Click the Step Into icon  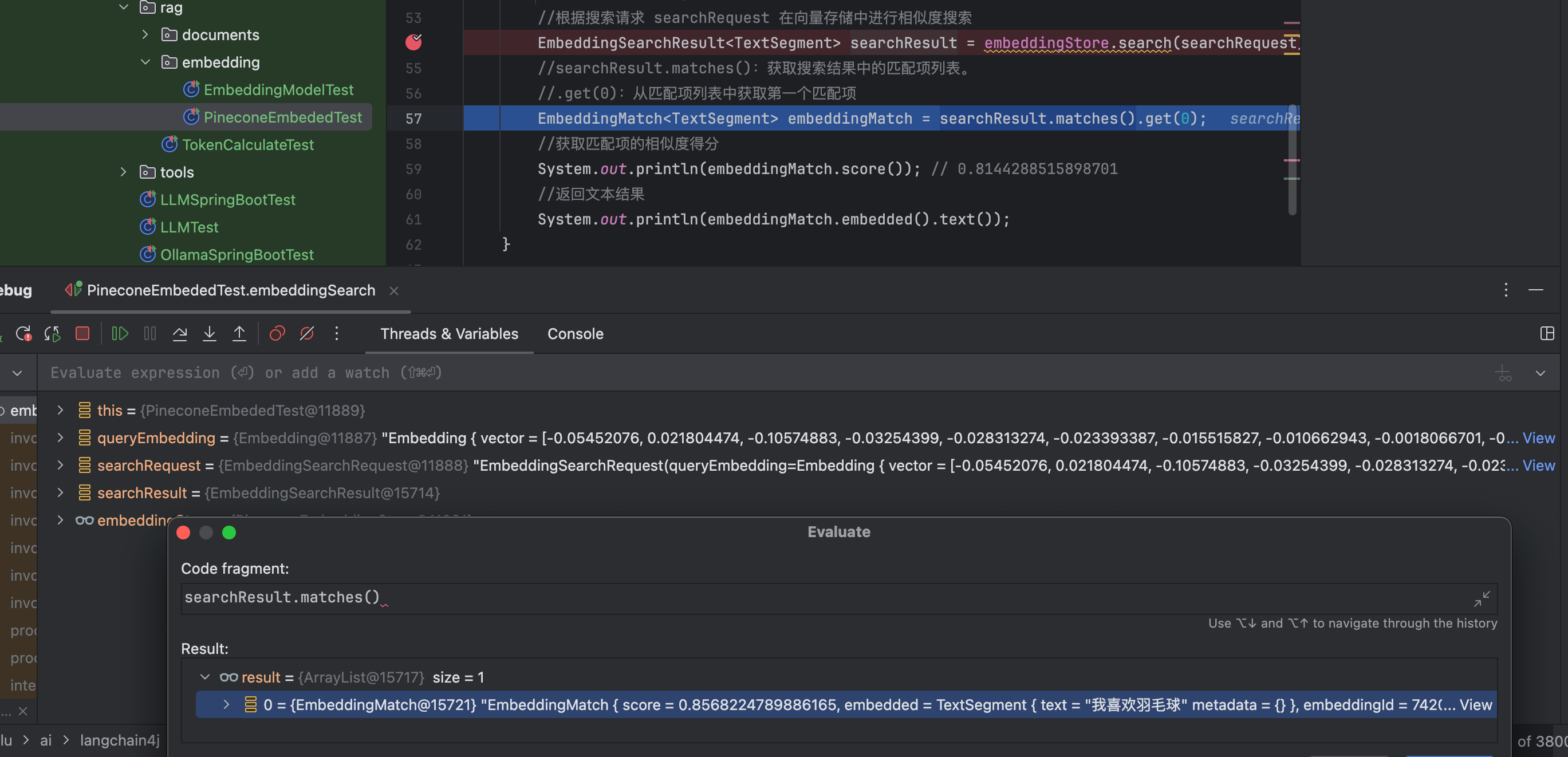pos(210,333)
